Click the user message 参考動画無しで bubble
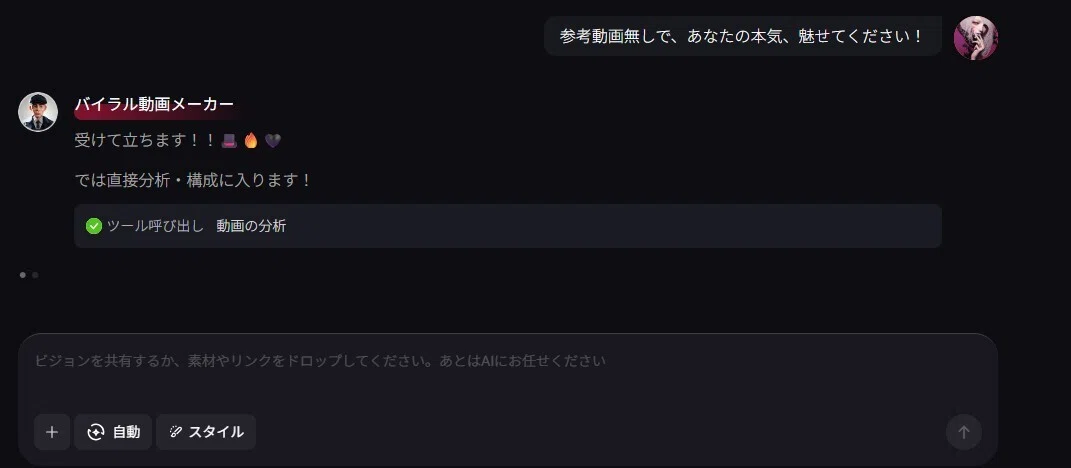Screen dimensions: 1071x468 pos(742,36)
